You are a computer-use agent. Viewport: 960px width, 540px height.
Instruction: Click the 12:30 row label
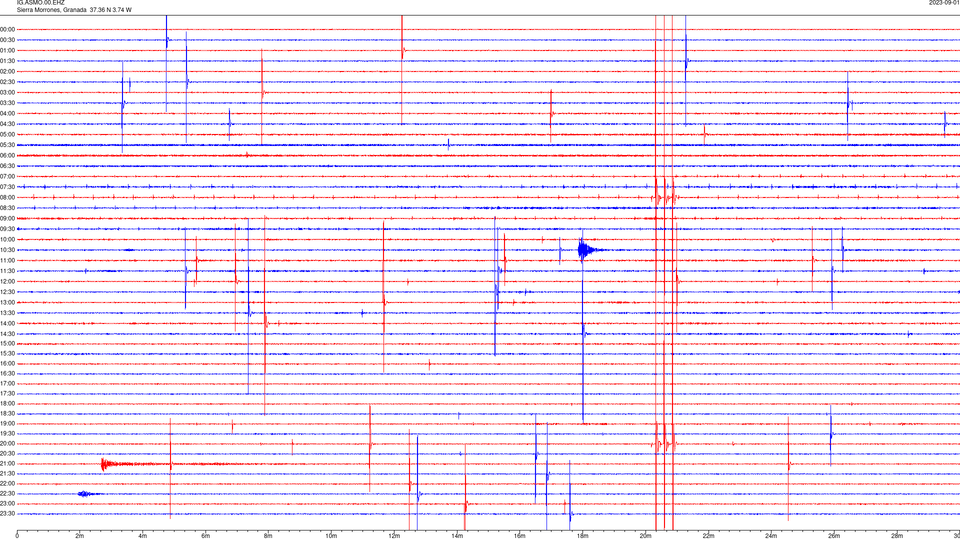8,292
